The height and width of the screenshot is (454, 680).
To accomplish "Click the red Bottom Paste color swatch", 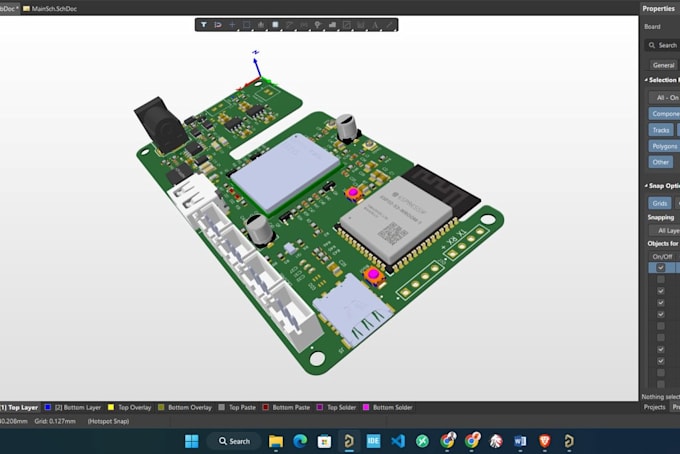I will 265,407.
